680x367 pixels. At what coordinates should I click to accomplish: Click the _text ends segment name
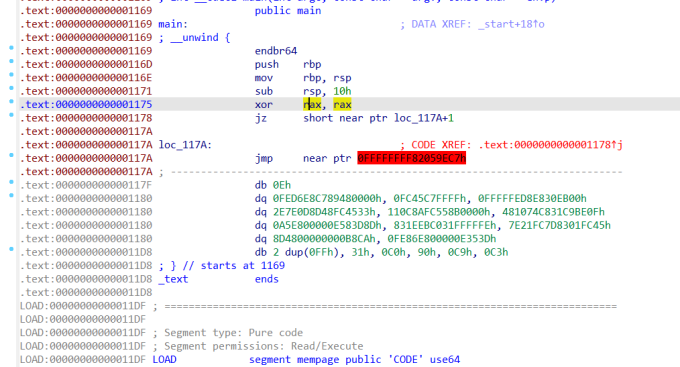point(173,279)
